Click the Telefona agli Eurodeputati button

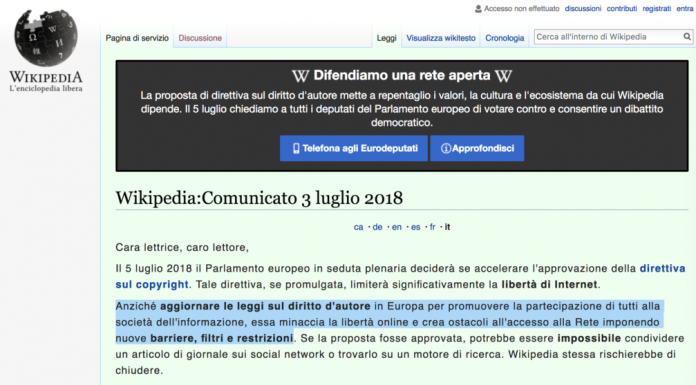[354, 148]
